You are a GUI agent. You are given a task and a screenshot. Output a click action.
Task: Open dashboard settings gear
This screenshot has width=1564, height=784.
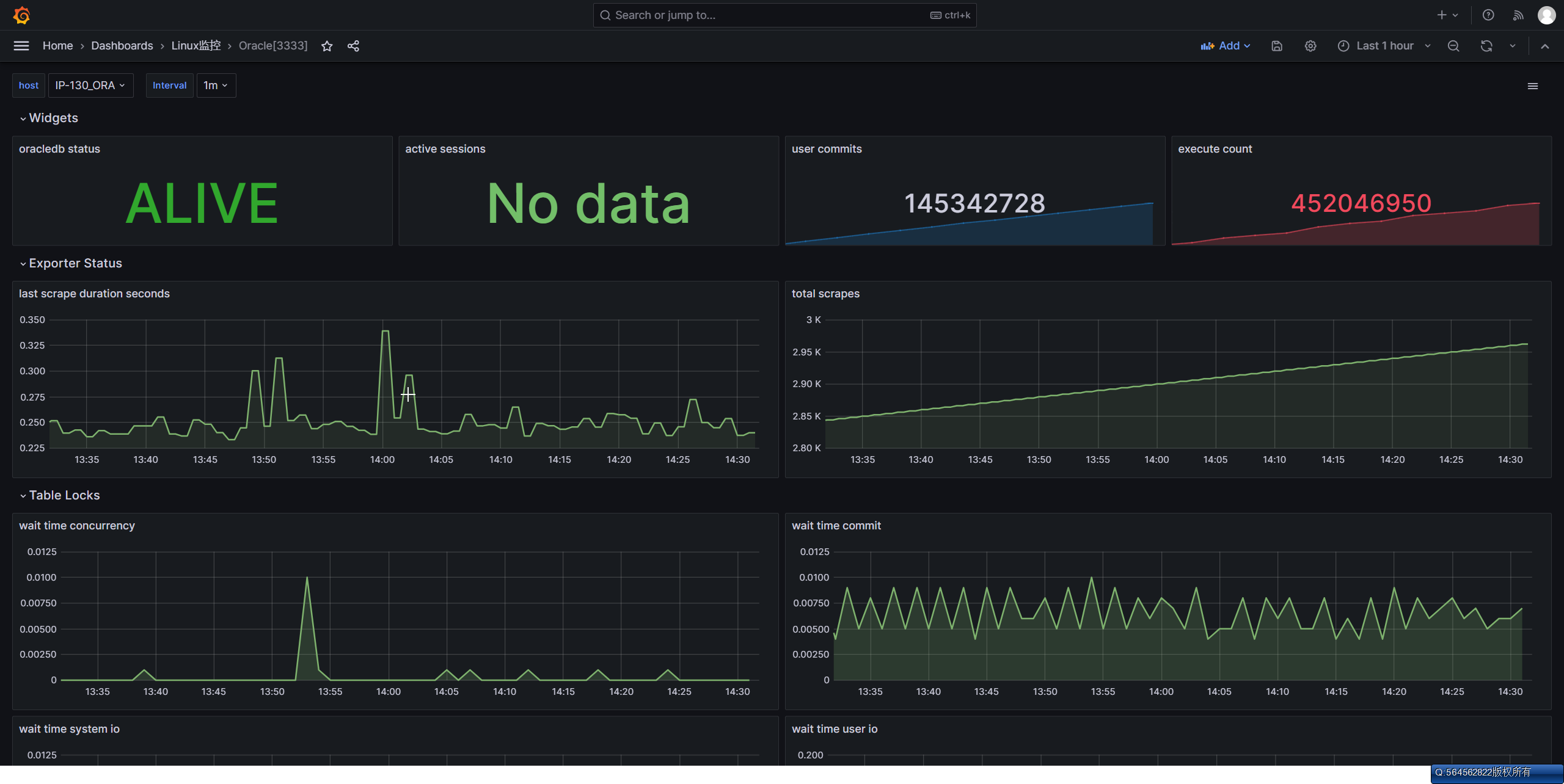click(1310, 46)
